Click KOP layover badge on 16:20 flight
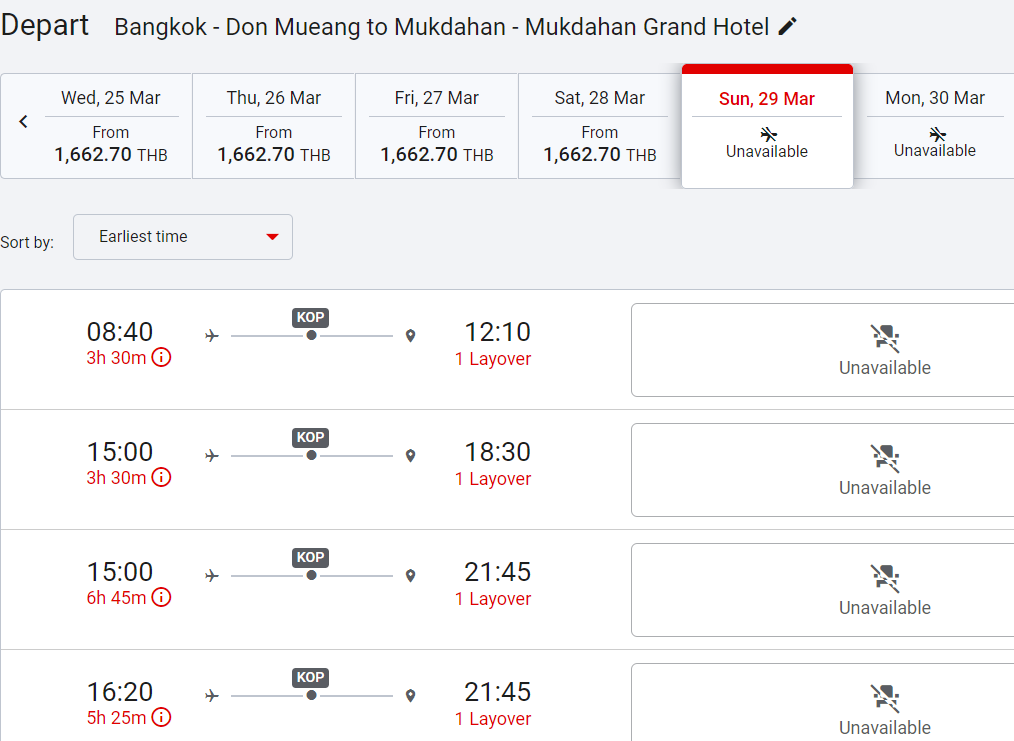The image size is (1014, 741). (x=310, y=678)
